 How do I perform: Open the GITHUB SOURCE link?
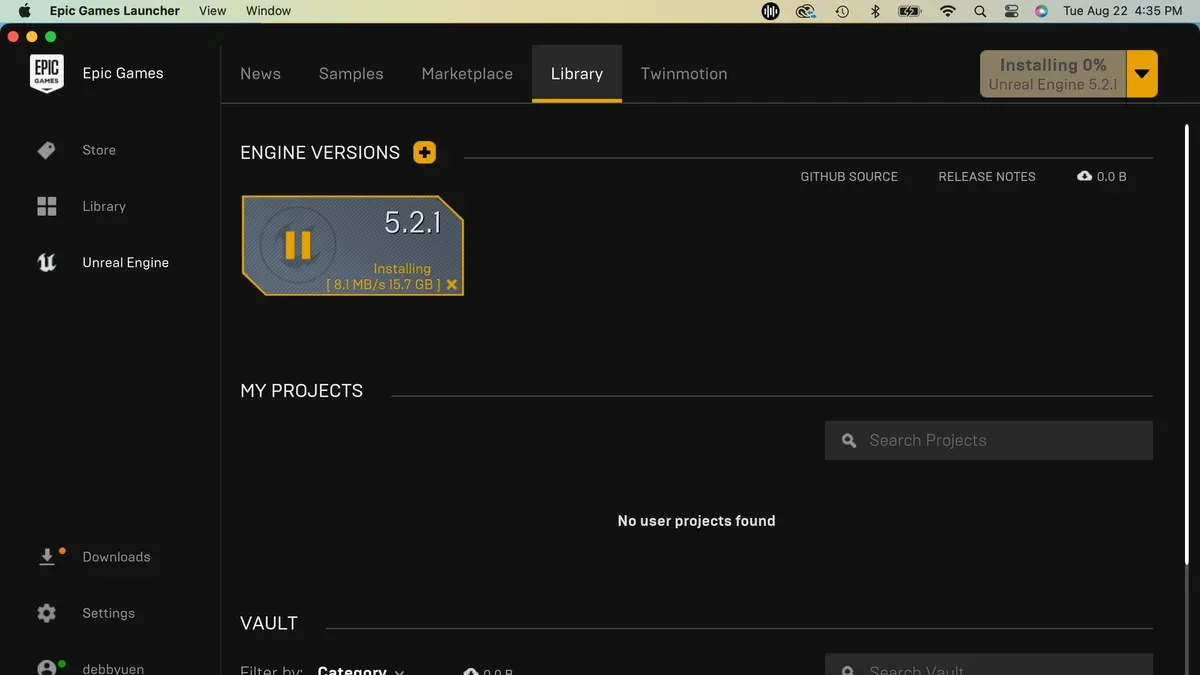tap(849, 176)
